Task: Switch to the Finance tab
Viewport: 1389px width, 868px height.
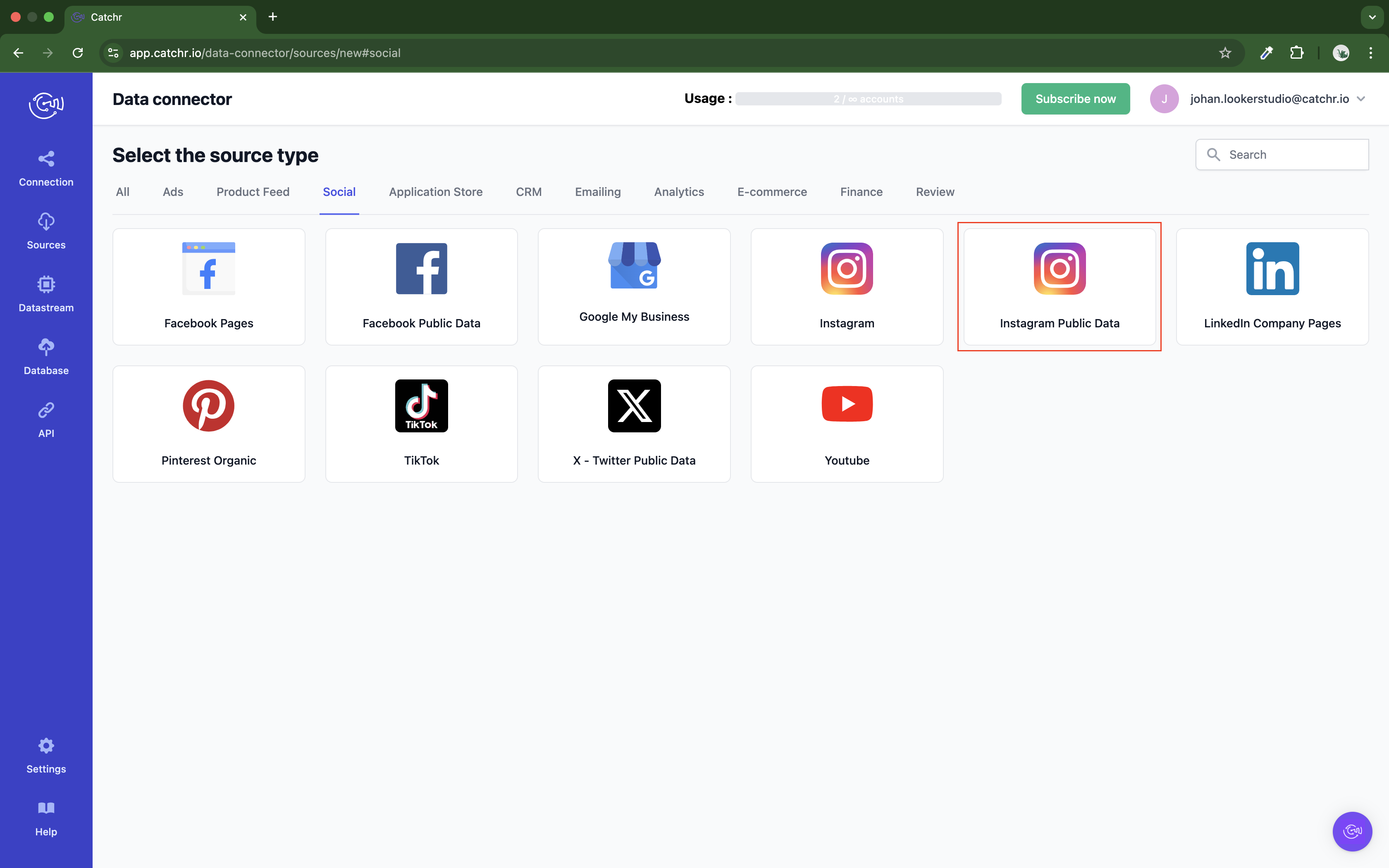Action: click(861, 192)
